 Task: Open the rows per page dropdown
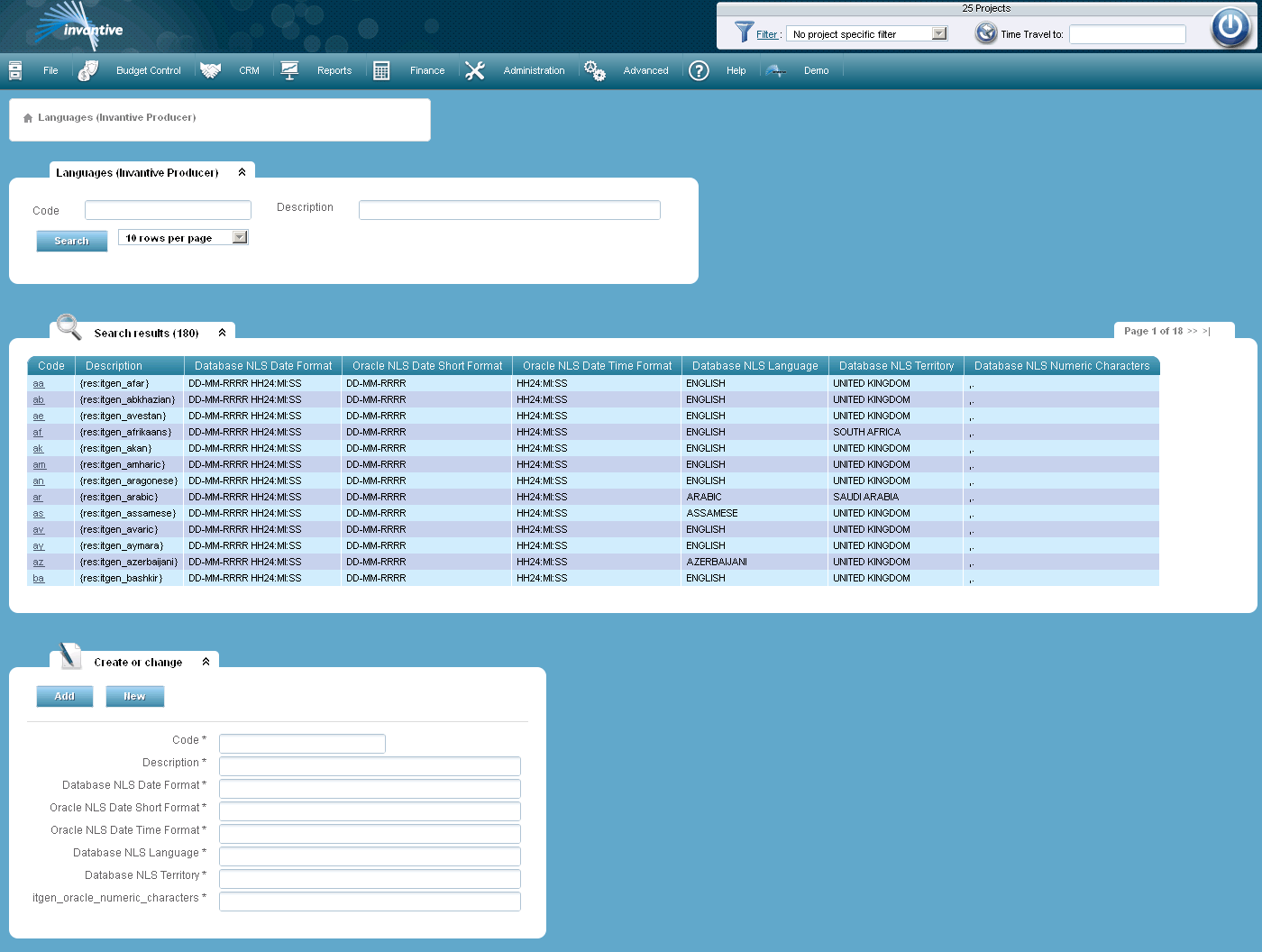[x=240, y=238]
